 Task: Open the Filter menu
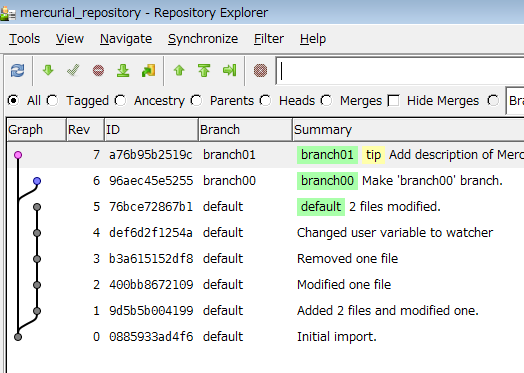pos(269,39)
